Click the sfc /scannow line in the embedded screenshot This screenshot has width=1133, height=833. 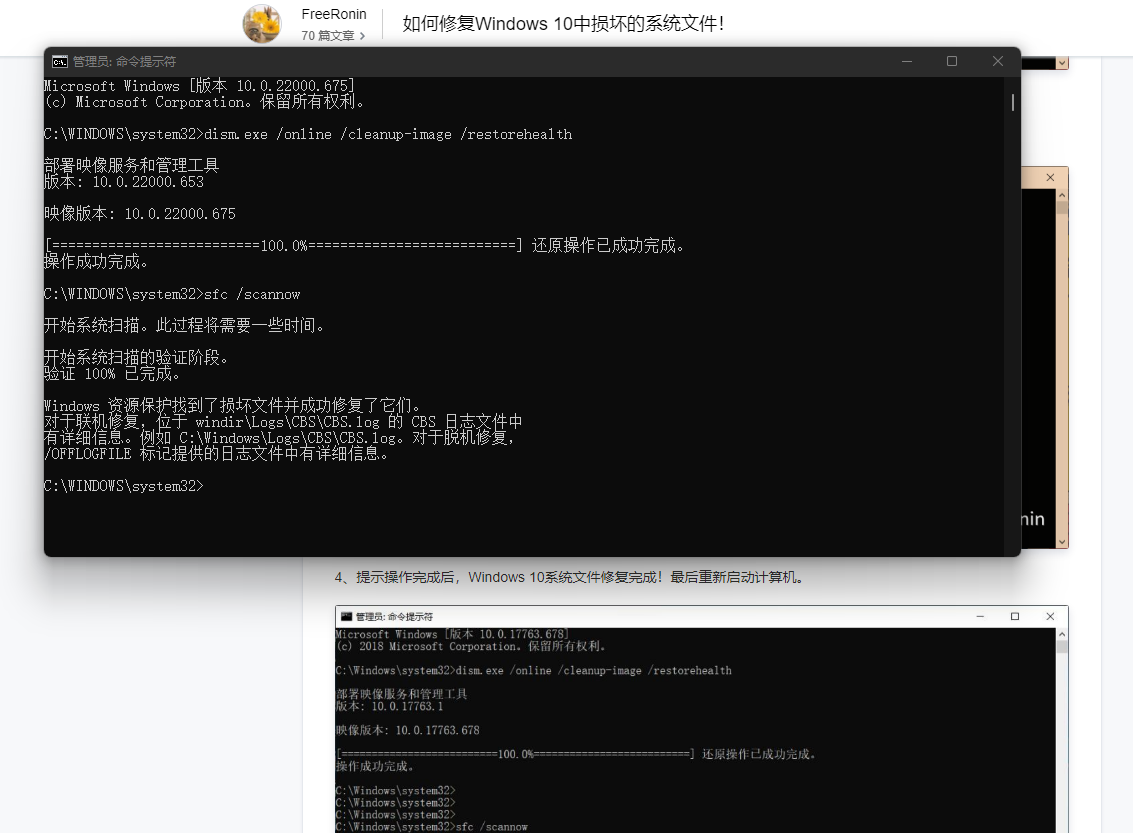click(x=431, y=826)
